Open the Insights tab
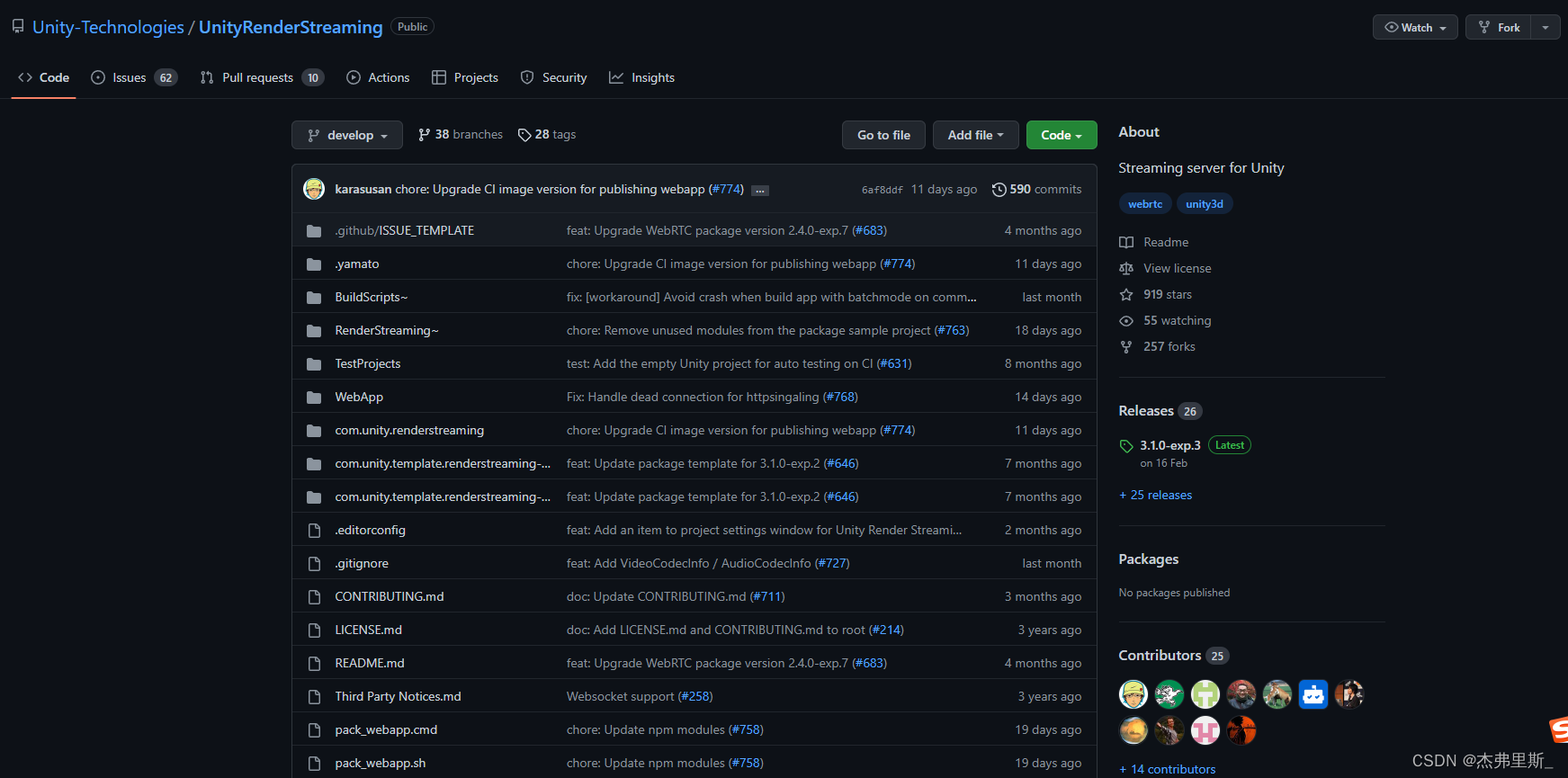Screen dimensions: 1568x778 pyautogui.click(x=642, y=77)
